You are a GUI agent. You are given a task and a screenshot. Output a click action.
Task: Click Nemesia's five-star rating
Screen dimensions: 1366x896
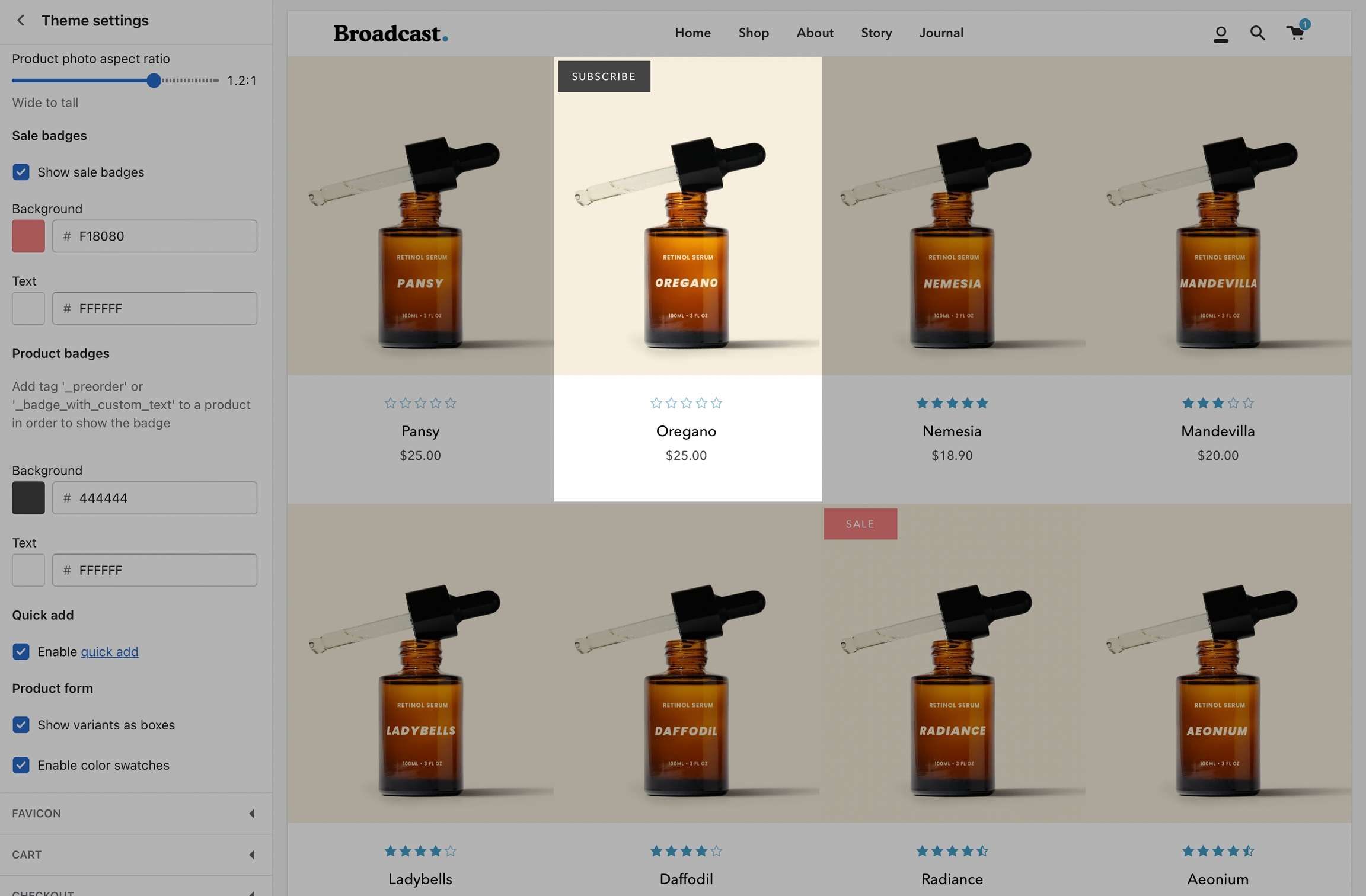(x=952, y=404)
